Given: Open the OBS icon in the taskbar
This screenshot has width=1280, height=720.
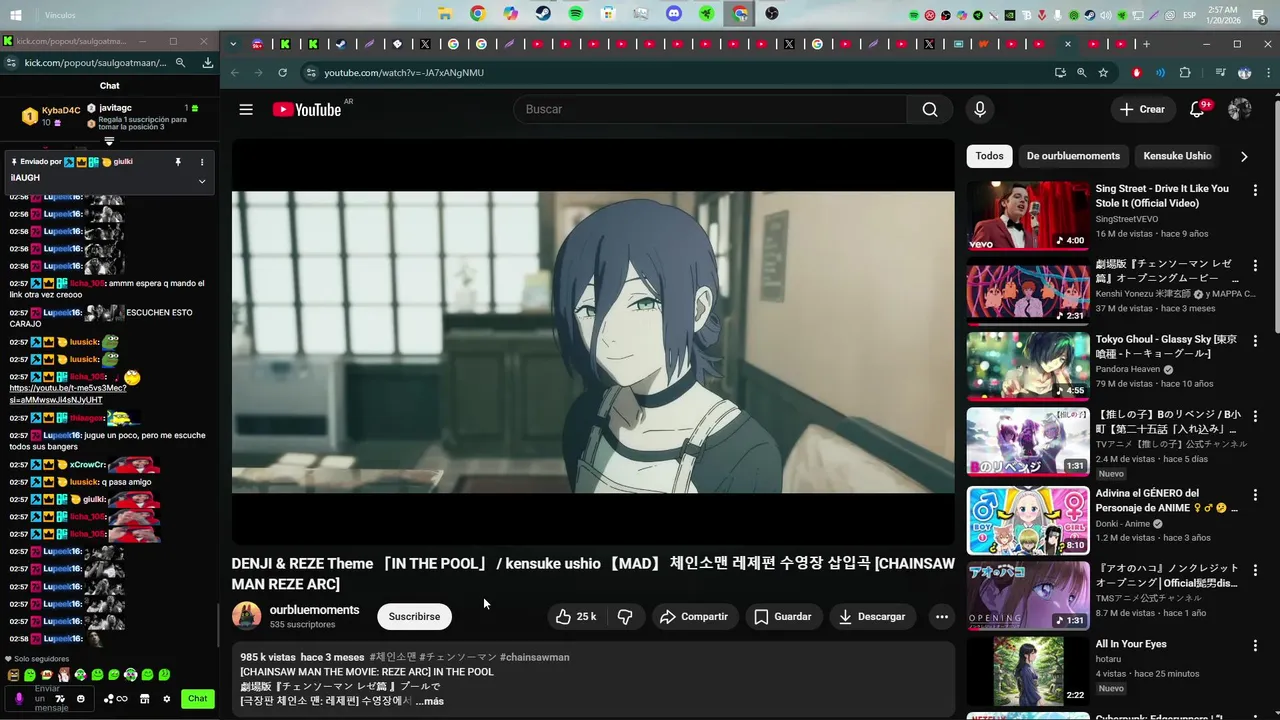Looking at the screenshot, I should click(772, 14).
